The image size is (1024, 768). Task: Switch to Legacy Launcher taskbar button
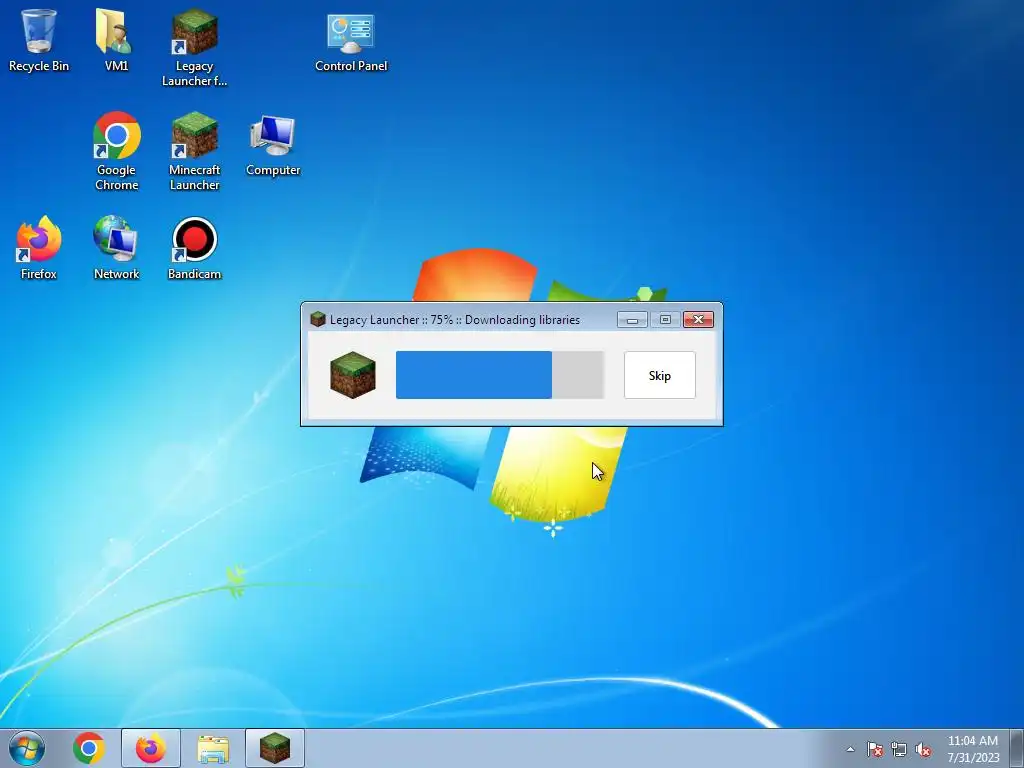275,748
